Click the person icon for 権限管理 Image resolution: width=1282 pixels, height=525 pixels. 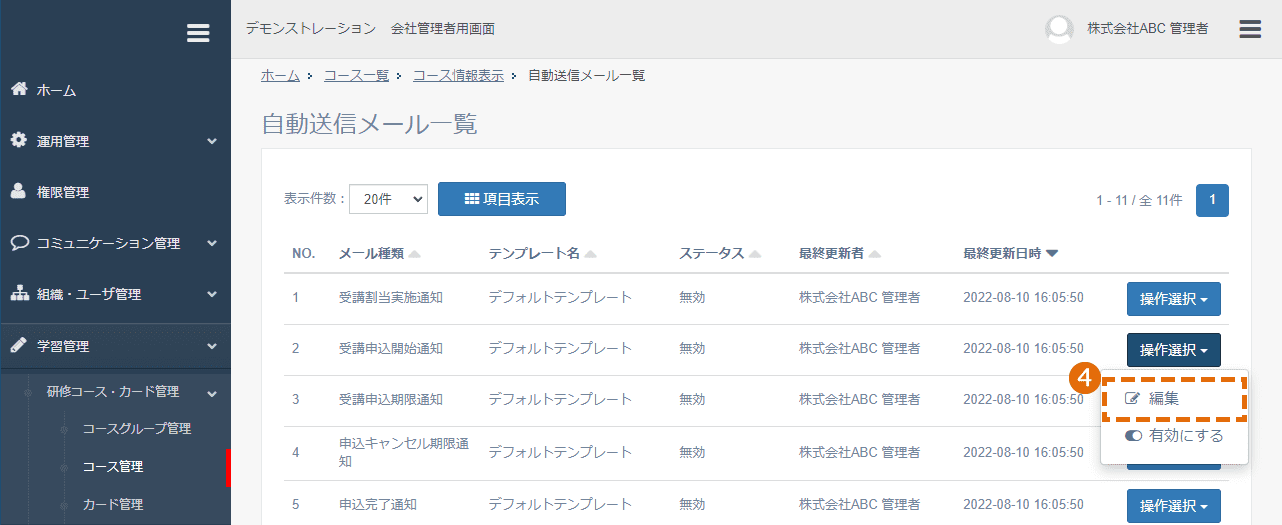click(19, 191)
